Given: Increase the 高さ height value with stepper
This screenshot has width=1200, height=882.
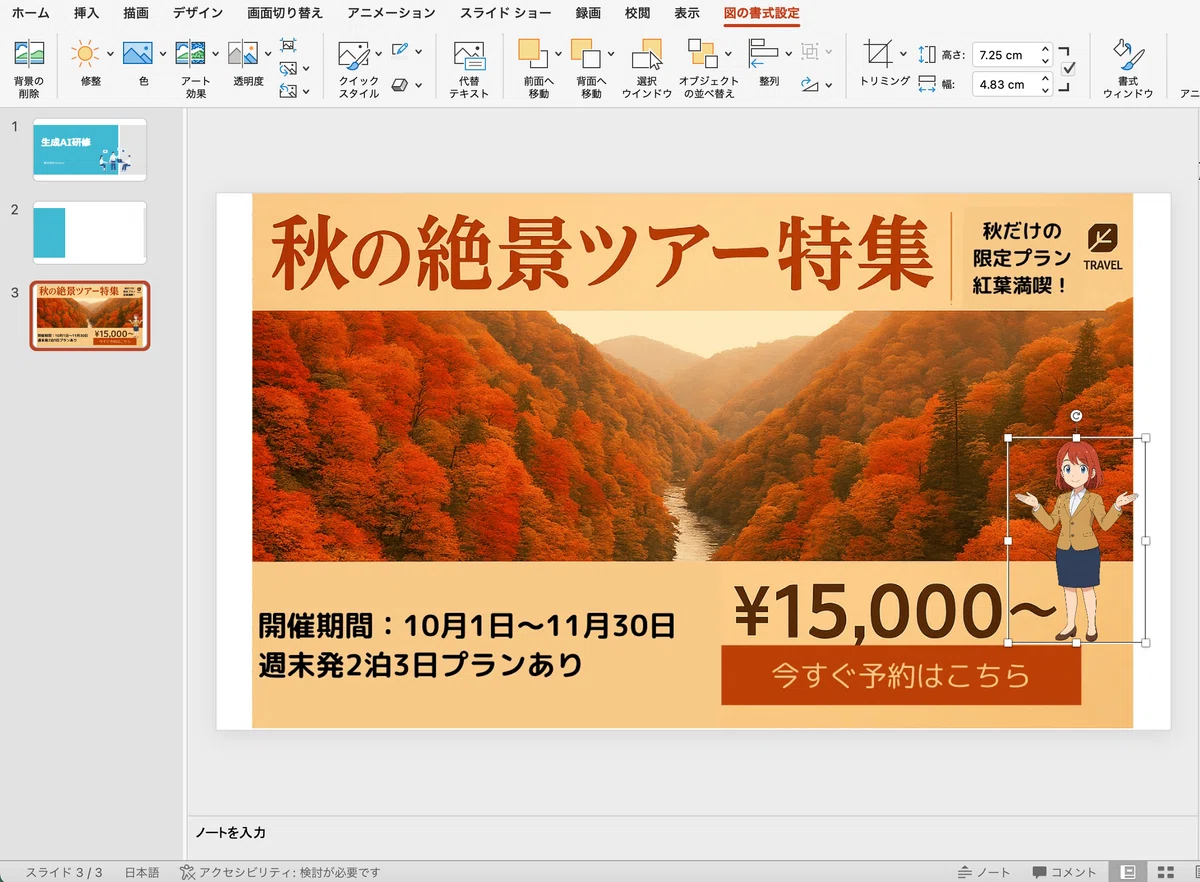Looking at the screenshot, I should tap(1045, 49).
